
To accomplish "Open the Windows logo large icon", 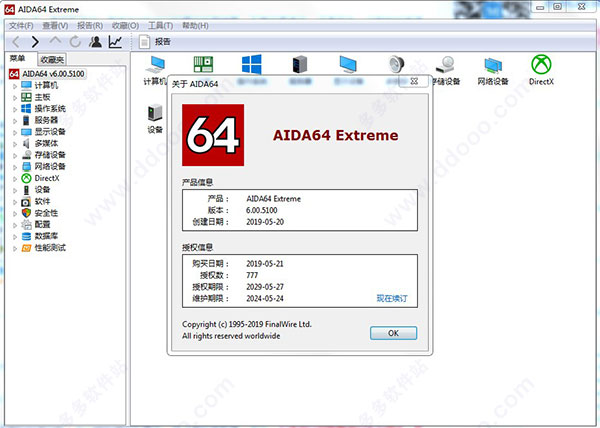I will pos(251,64).
